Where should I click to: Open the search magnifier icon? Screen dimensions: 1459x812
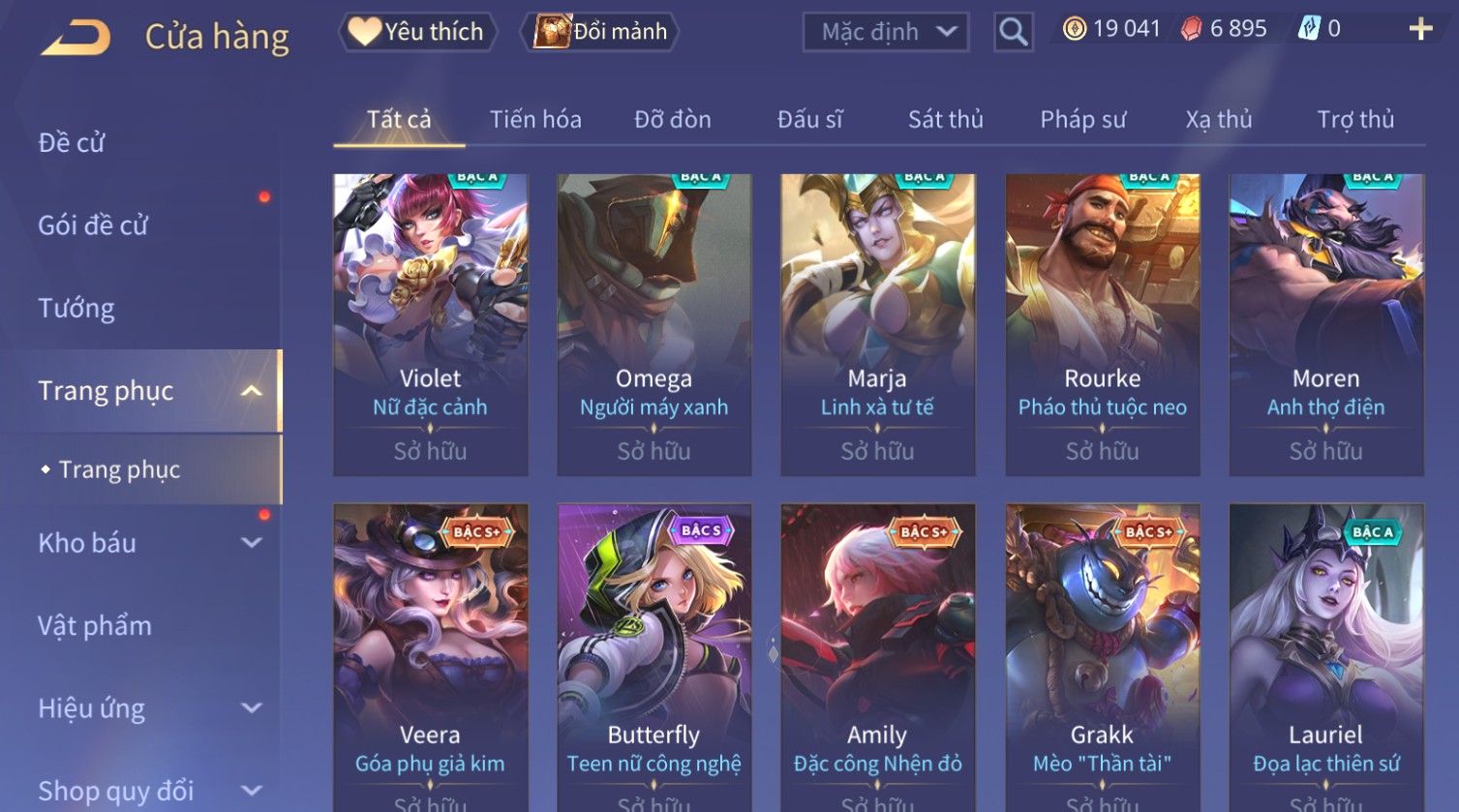[x=1013, y=32]
